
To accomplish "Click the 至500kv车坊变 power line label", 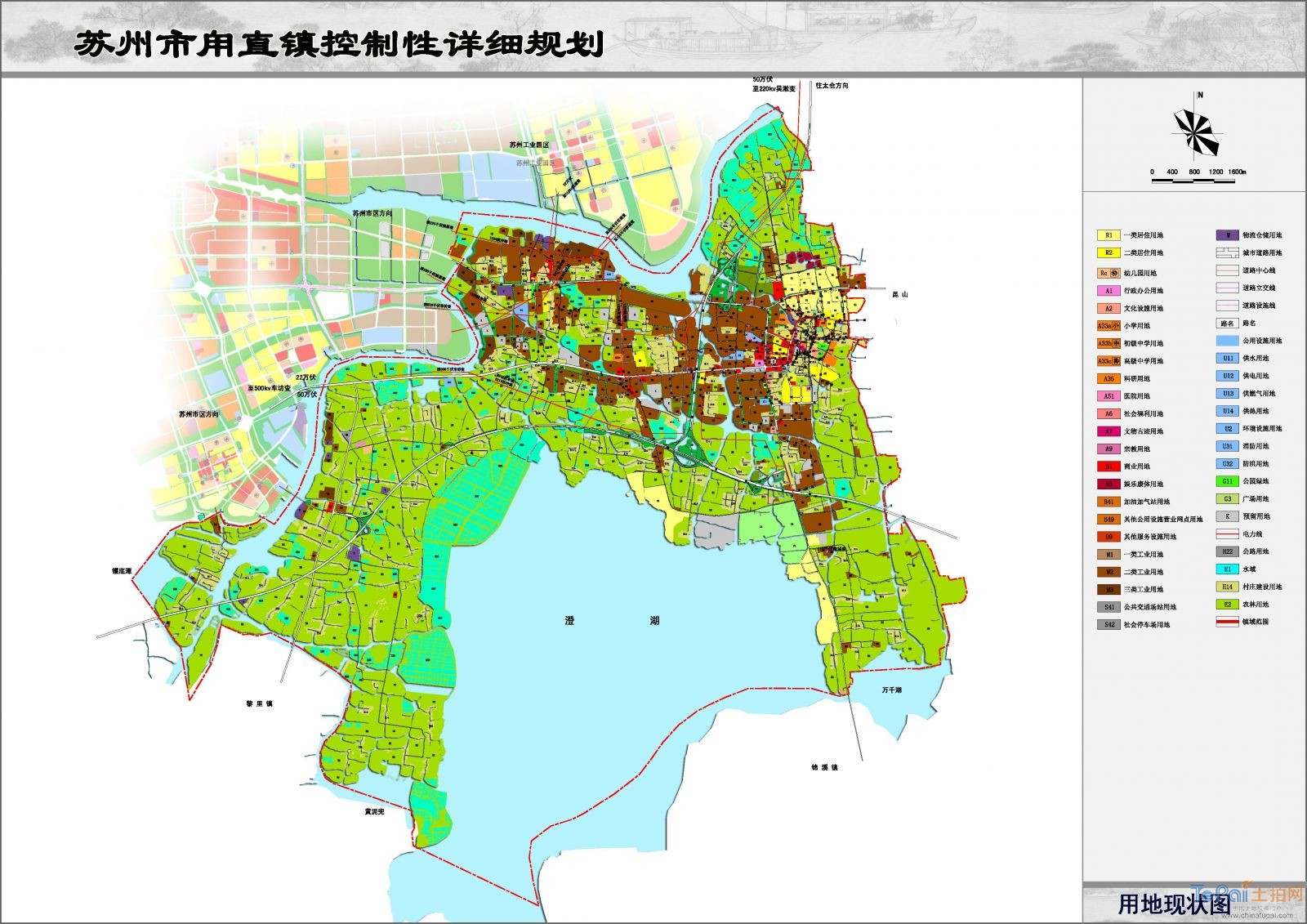I will pyautogui.click(x=270, y=388).
